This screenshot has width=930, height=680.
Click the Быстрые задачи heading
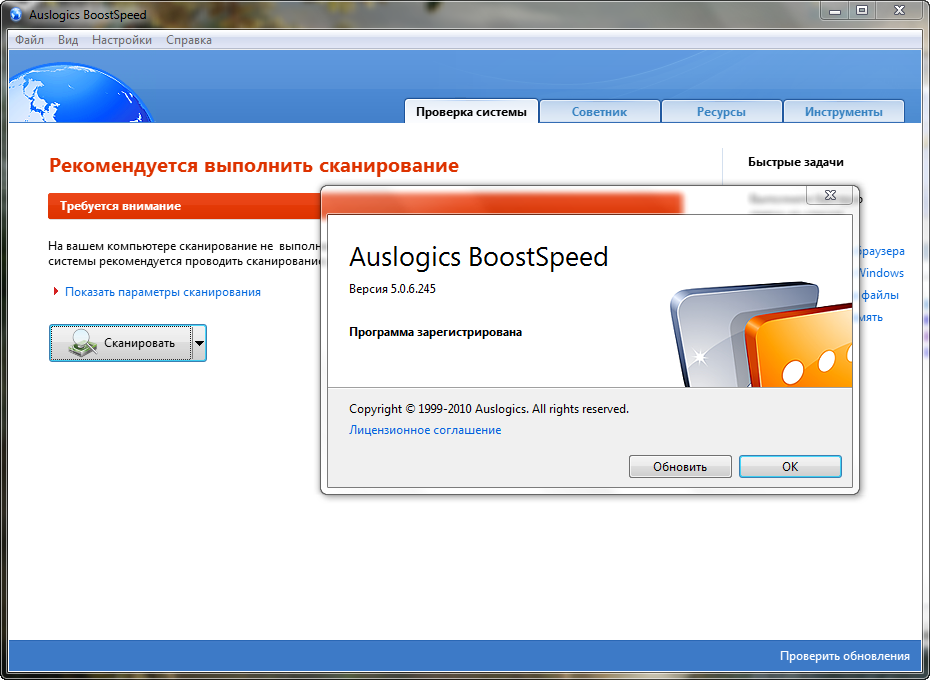point(795,162)
